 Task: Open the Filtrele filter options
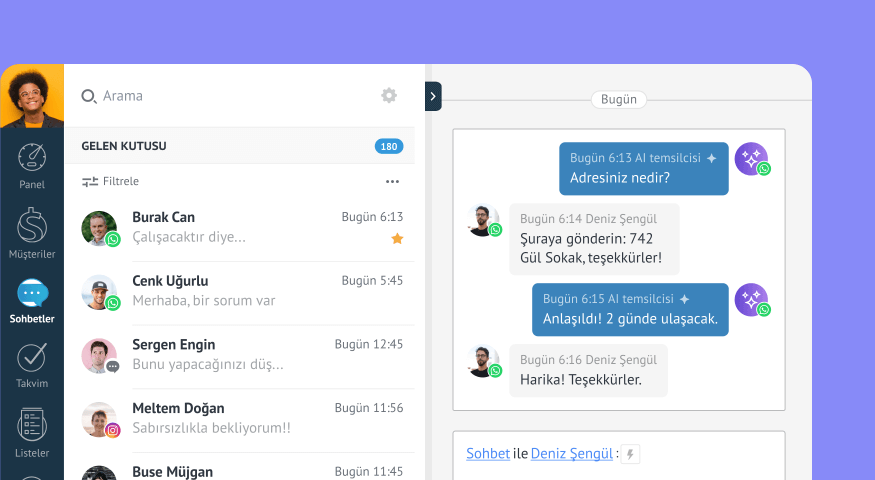[110, 181]
